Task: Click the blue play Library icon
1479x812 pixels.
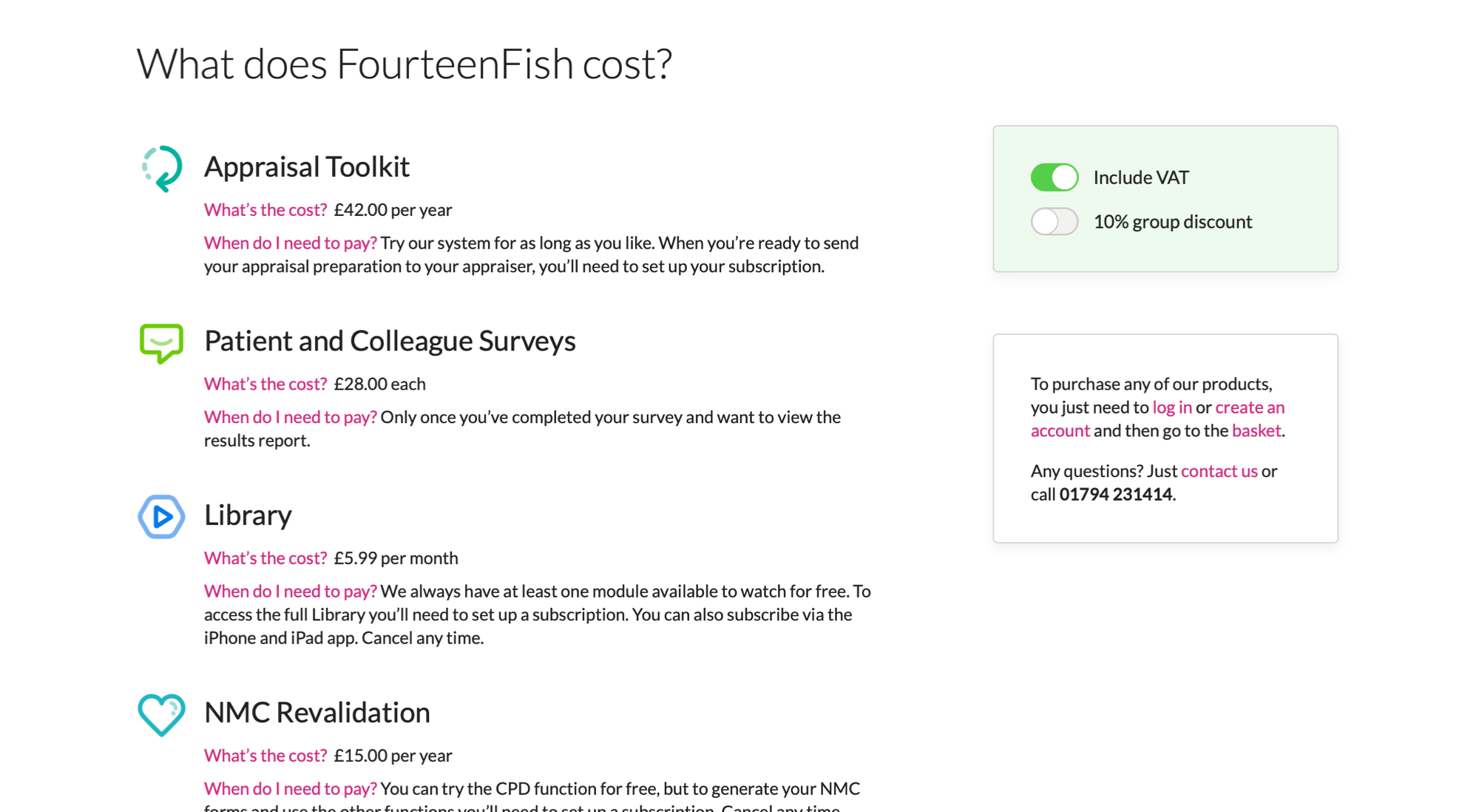Action: tap(161, 517)
